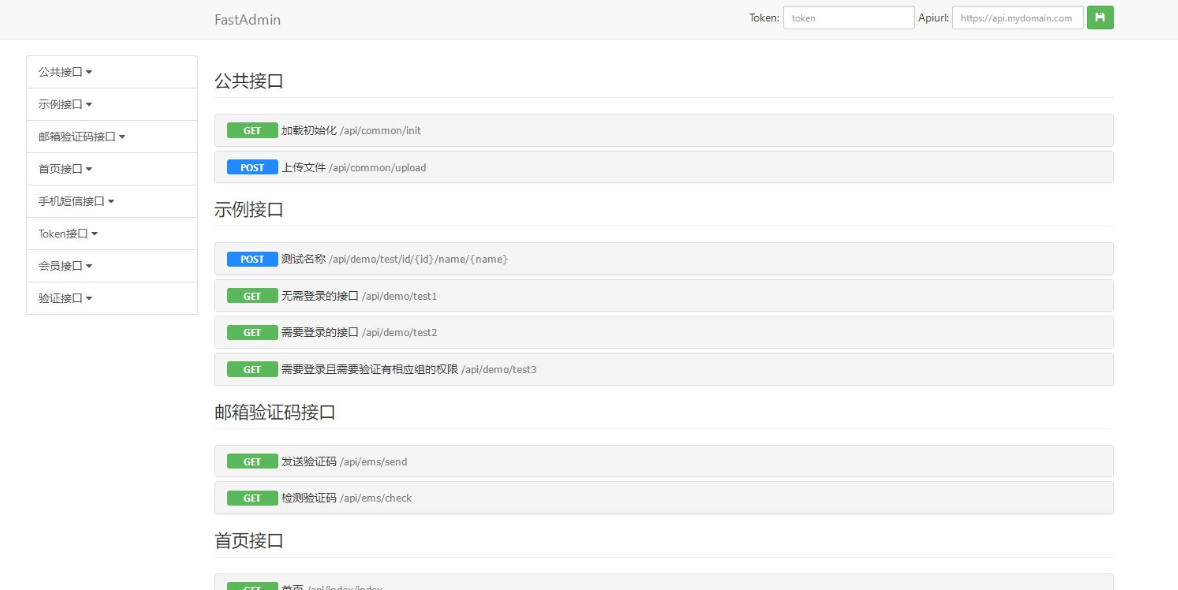Open the 验证接口 sidebar item
The image size is (1178, 590).
(65, 298)
